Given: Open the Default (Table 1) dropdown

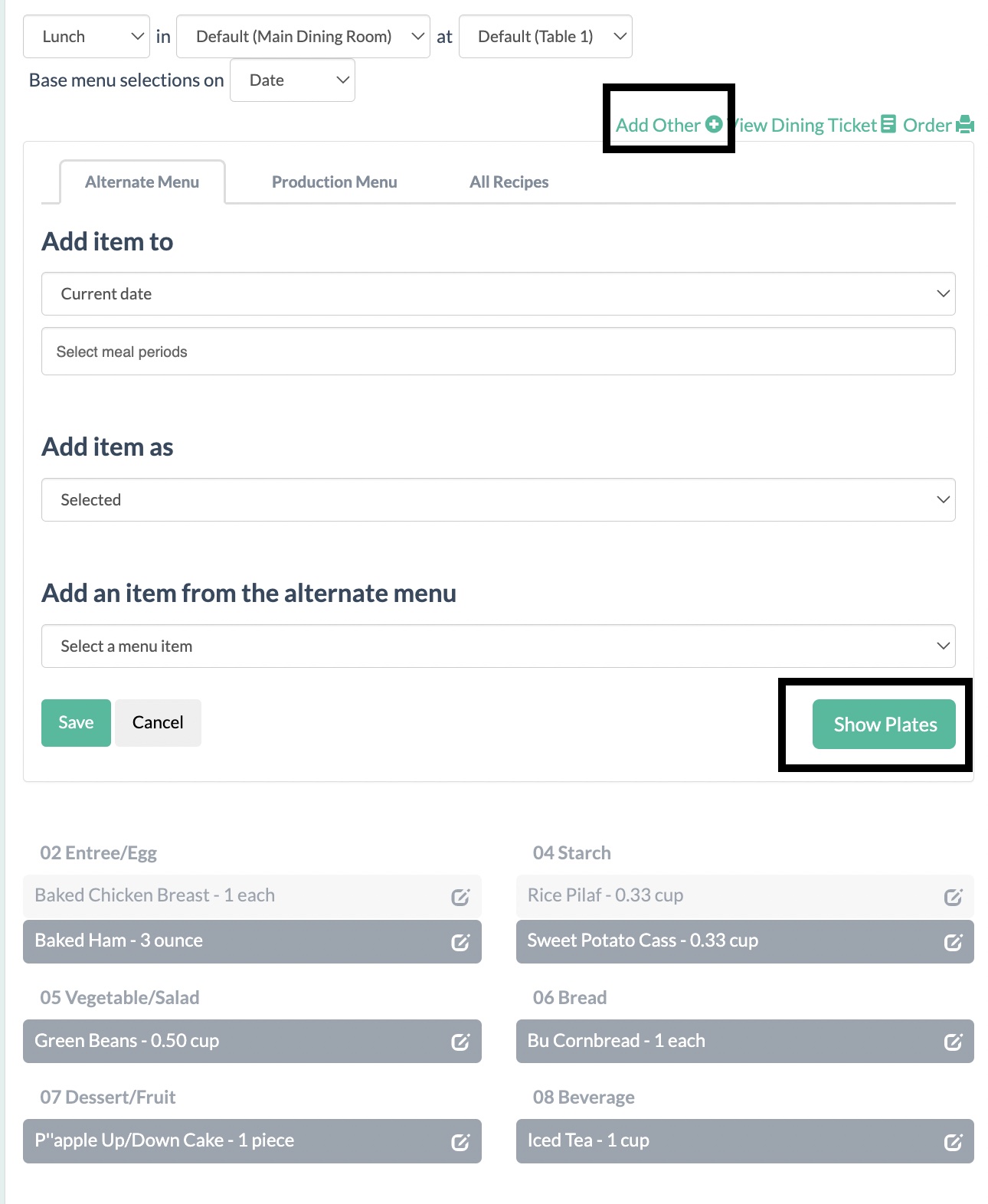Looking at the screenshot, I should (x=545, y=37).
